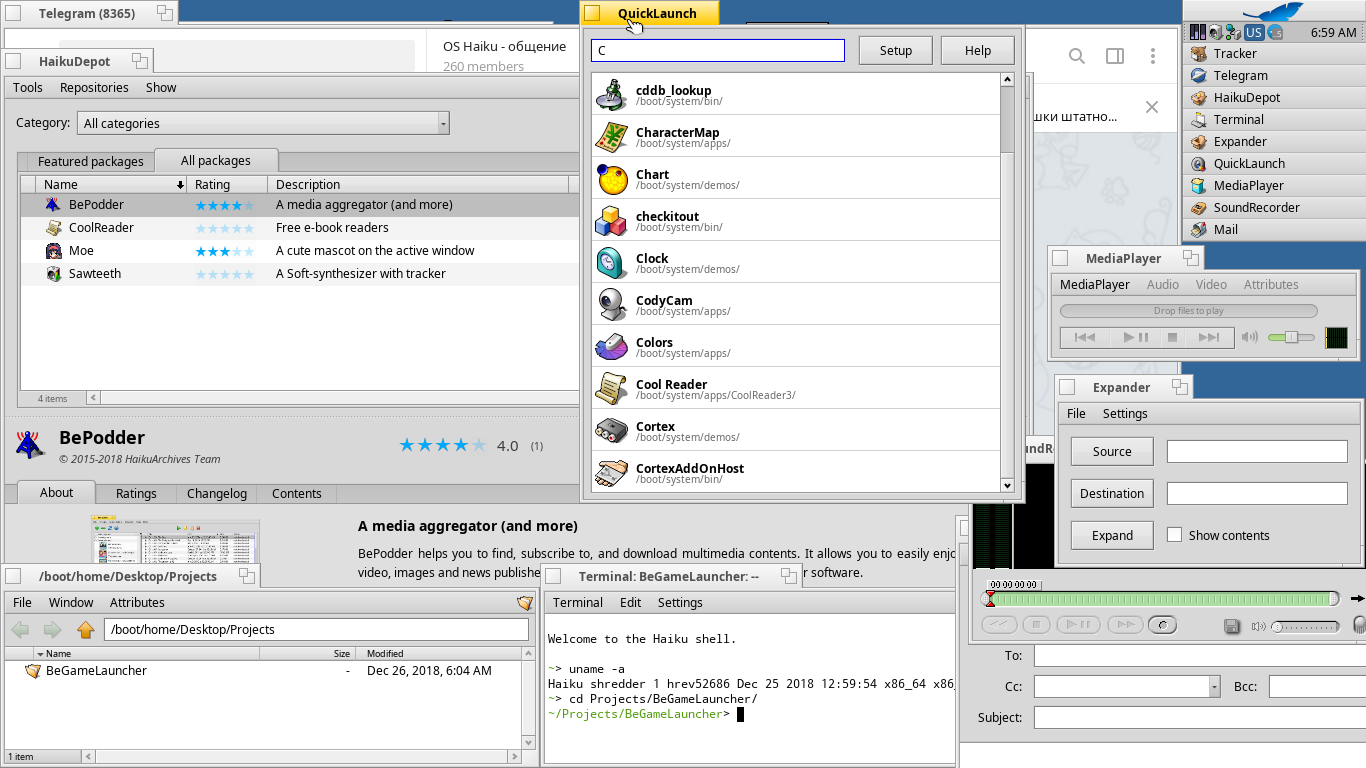This screenshot has width=1366, height=768.
Task: Click the Source button in Expander
Action: [1112, 452]
